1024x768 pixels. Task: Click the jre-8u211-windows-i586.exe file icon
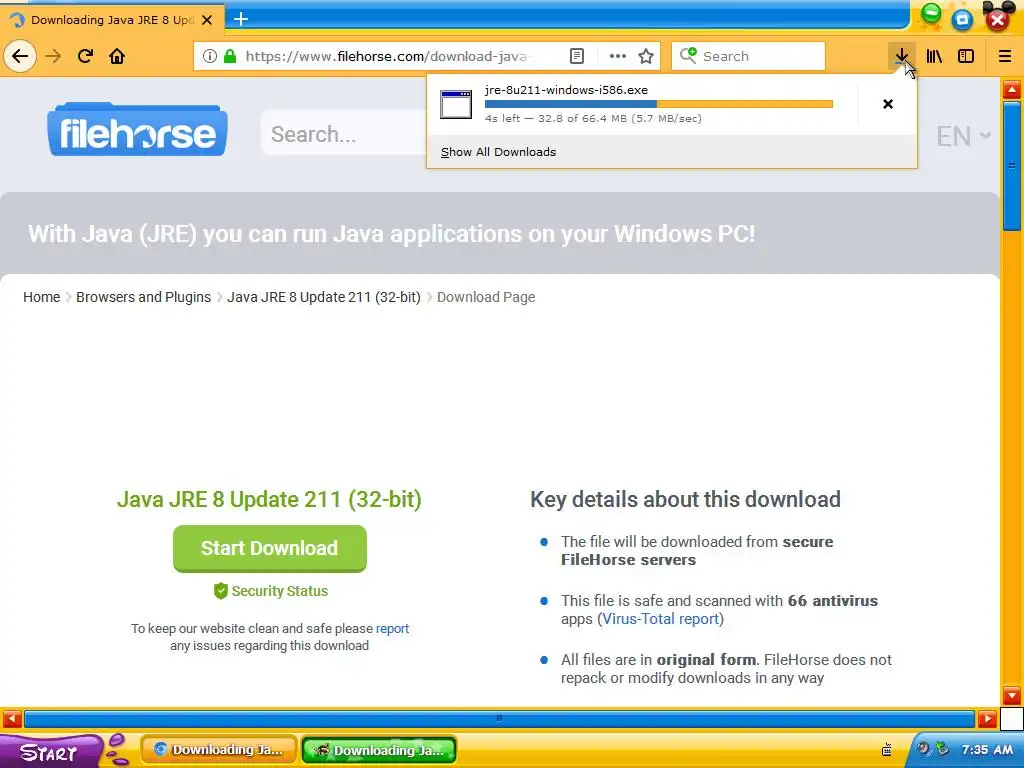point(456,104)
